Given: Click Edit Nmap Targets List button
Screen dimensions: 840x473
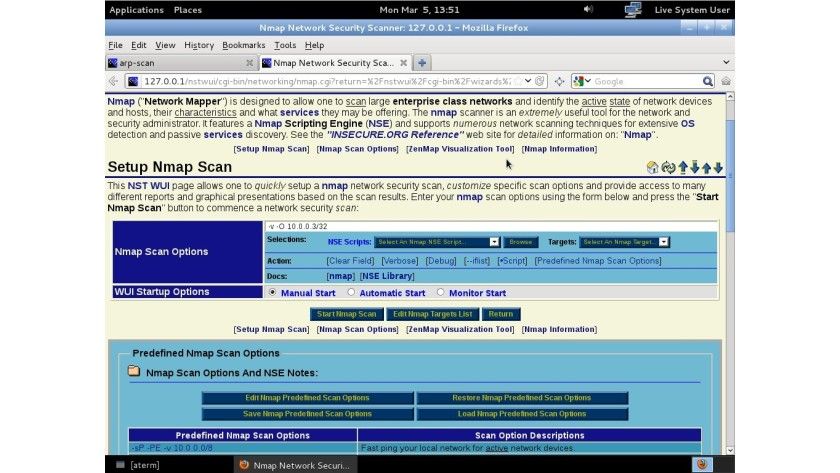Looking at the screenshot, I should point(432,314).
